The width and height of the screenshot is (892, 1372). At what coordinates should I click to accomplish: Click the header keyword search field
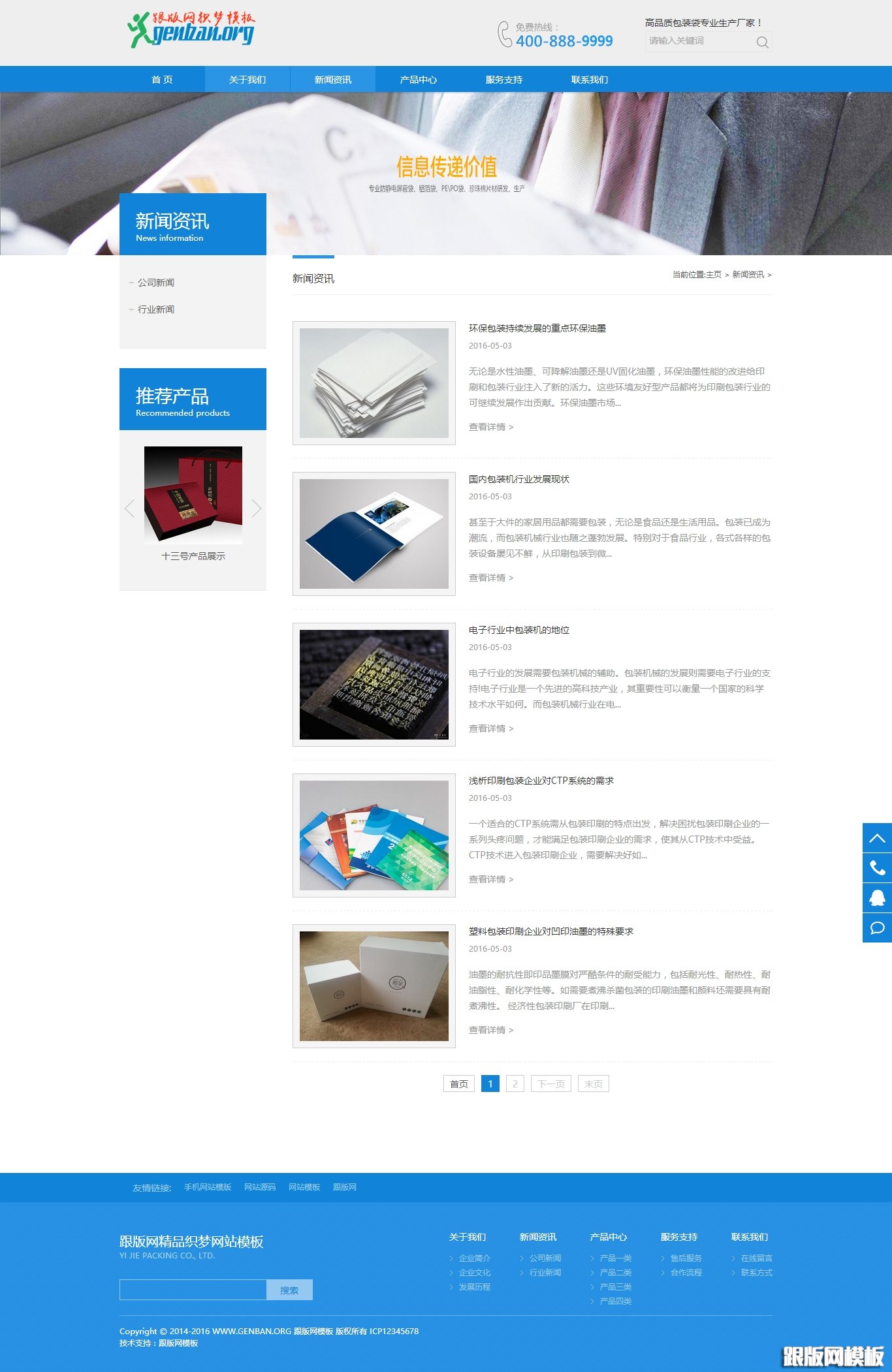[x=699, y=41]
